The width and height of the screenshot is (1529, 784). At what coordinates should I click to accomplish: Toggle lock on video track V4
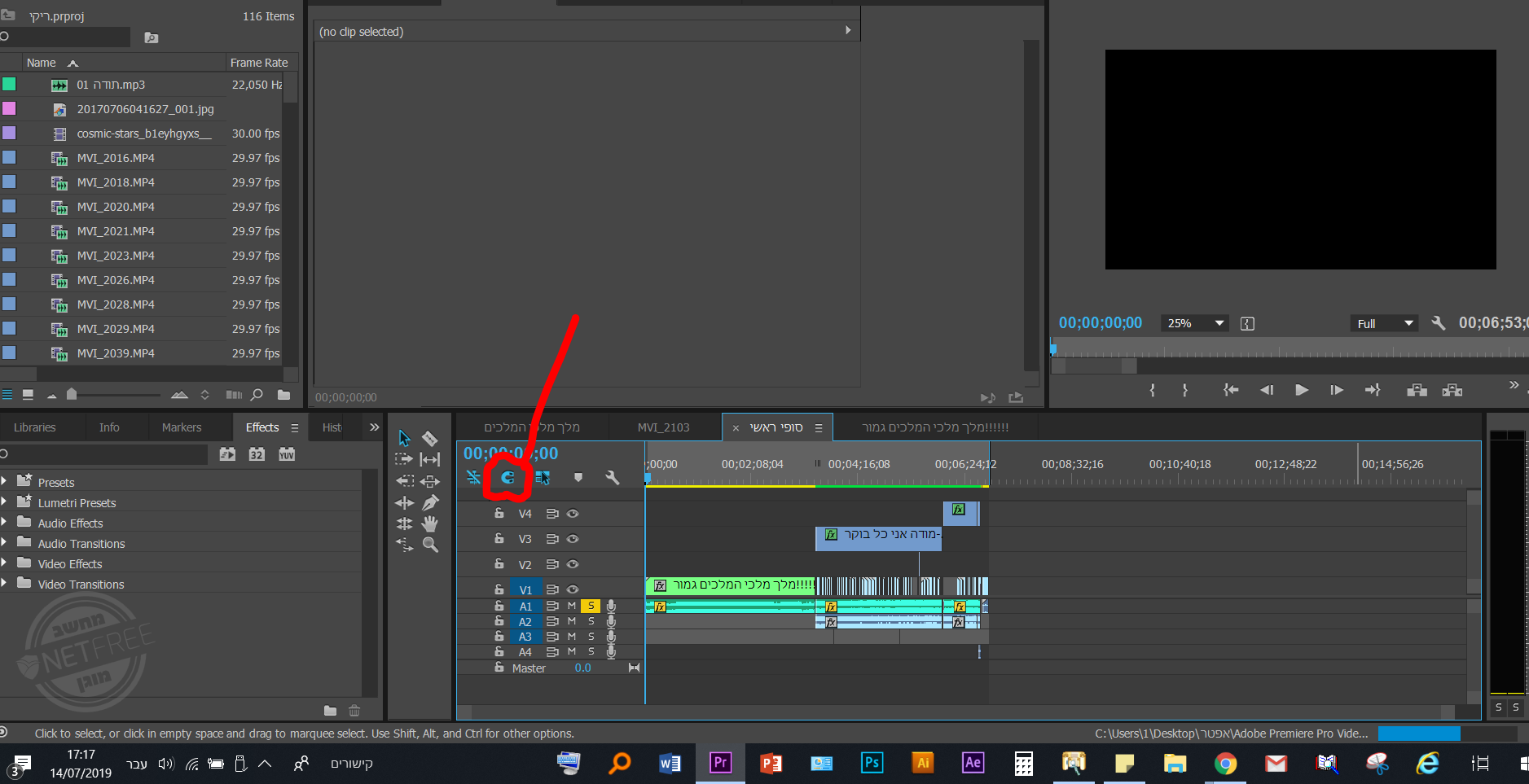(x=499, y=514)
